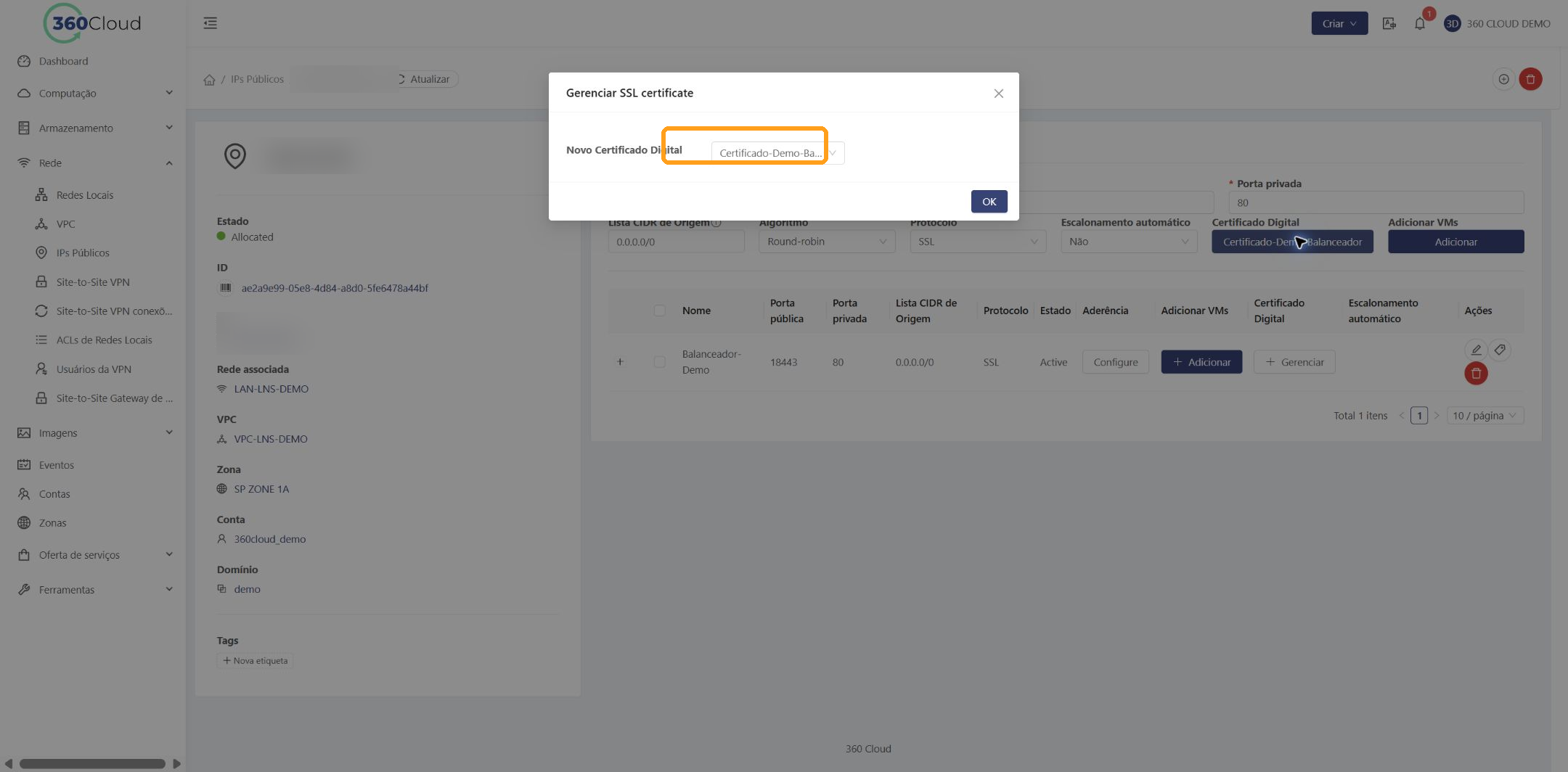
Task: Collapse the Rede sidebar menu
Action: [94, 163]
